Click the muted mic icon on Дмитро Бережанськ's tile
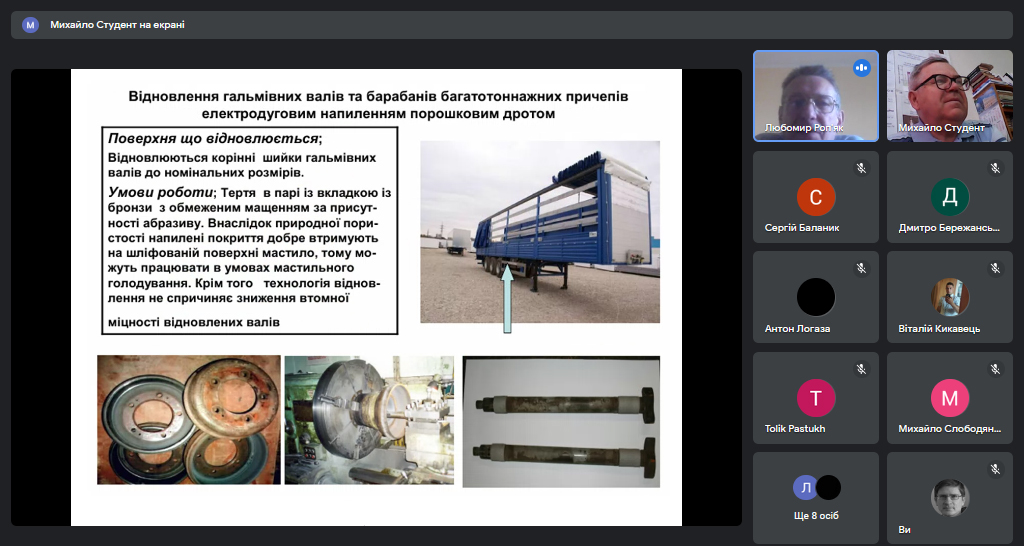 pos(995,168)
